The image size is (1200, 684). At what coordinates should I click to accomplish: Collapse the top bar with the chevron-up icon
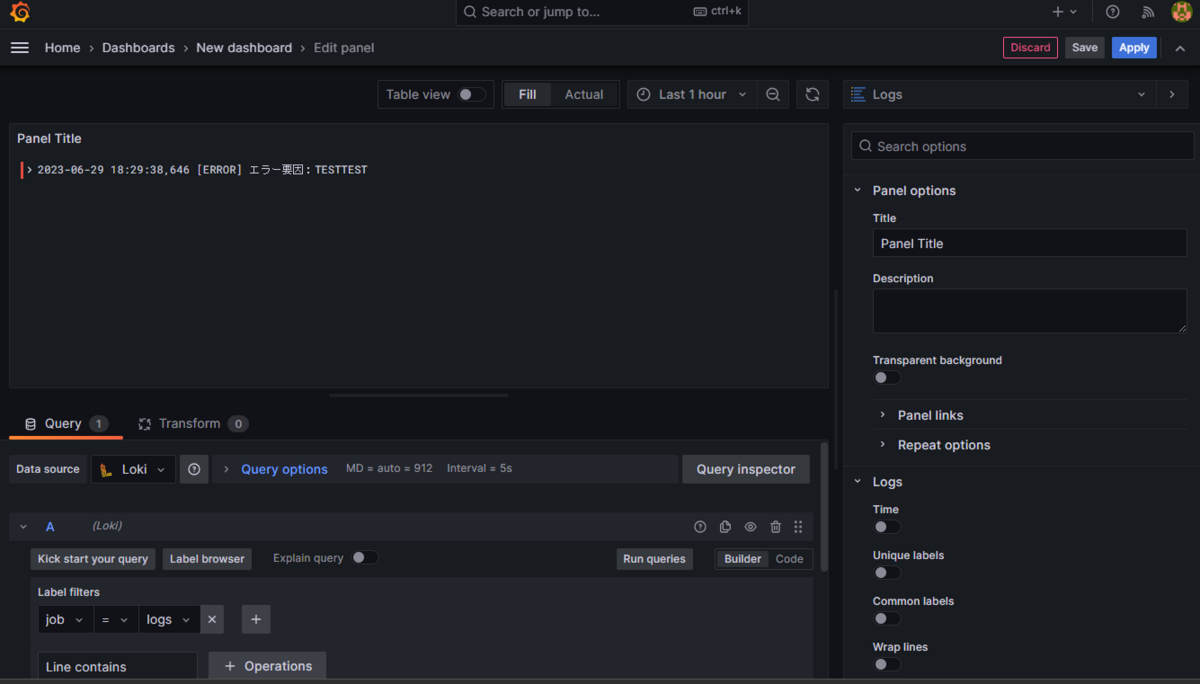click(x=1180, y=48)
